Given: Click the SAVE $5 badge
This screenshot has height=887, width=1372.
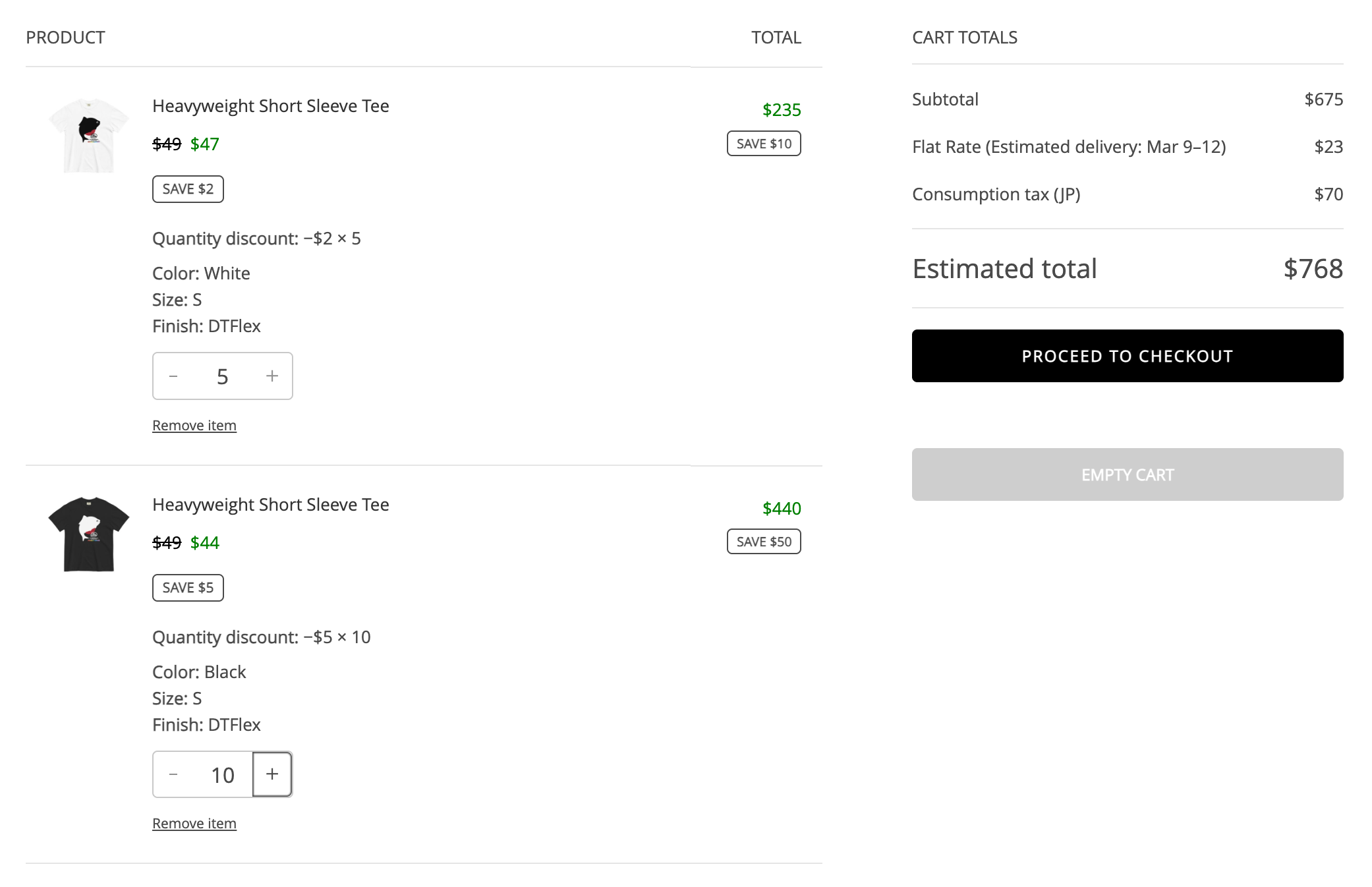Looking at the screenshot, I should [x=188, y=588].
